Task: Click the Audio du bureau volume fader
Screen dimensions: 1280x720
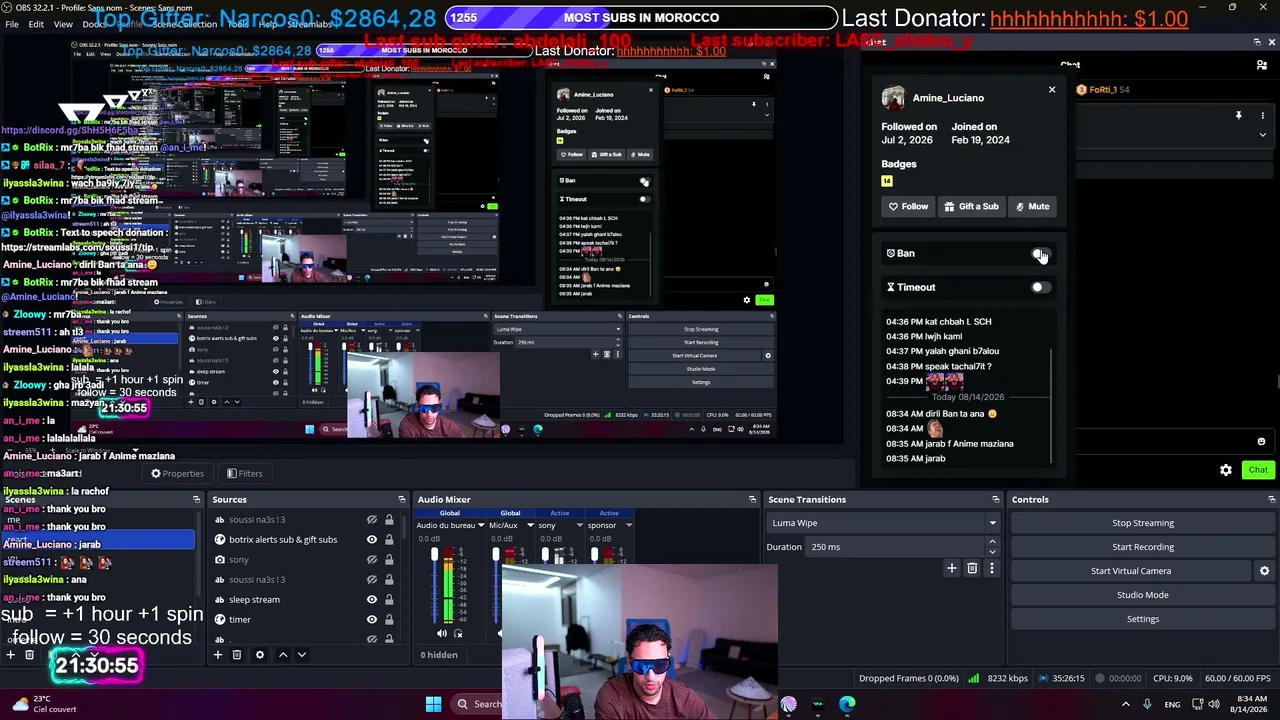Action: [434, 555]
